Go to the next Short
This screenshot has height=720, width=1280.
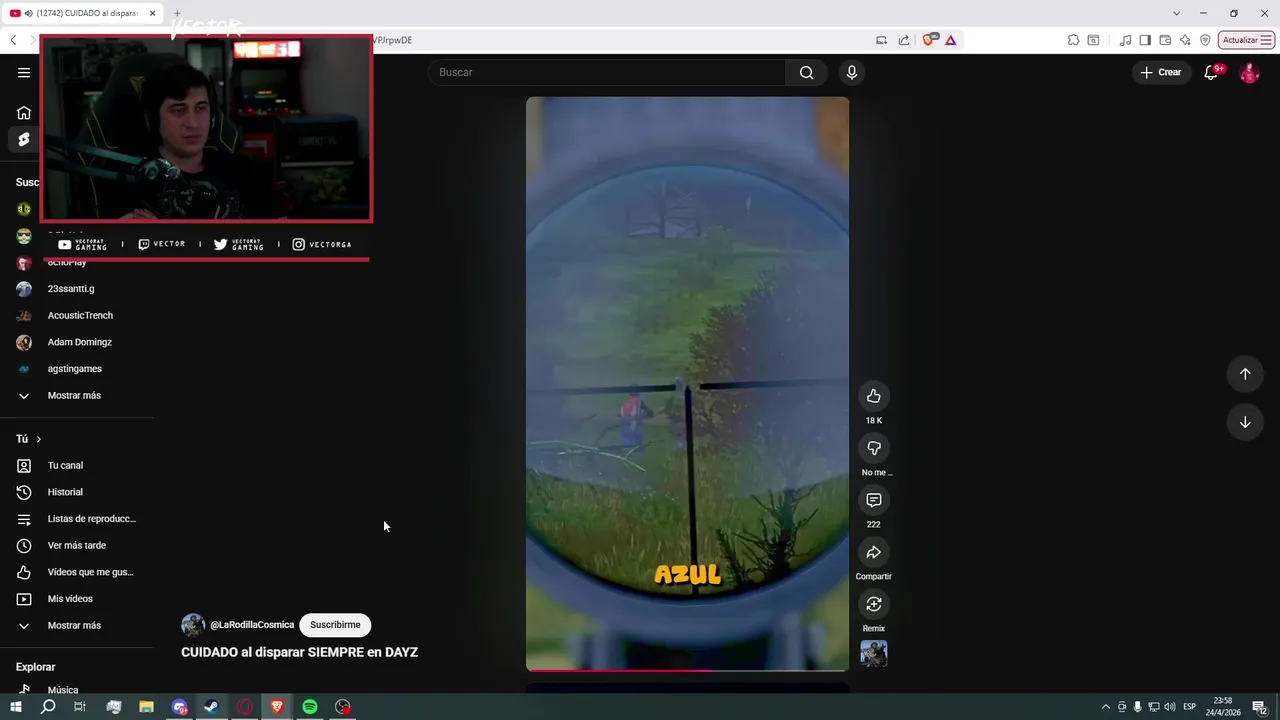(x=1245, y=422)
